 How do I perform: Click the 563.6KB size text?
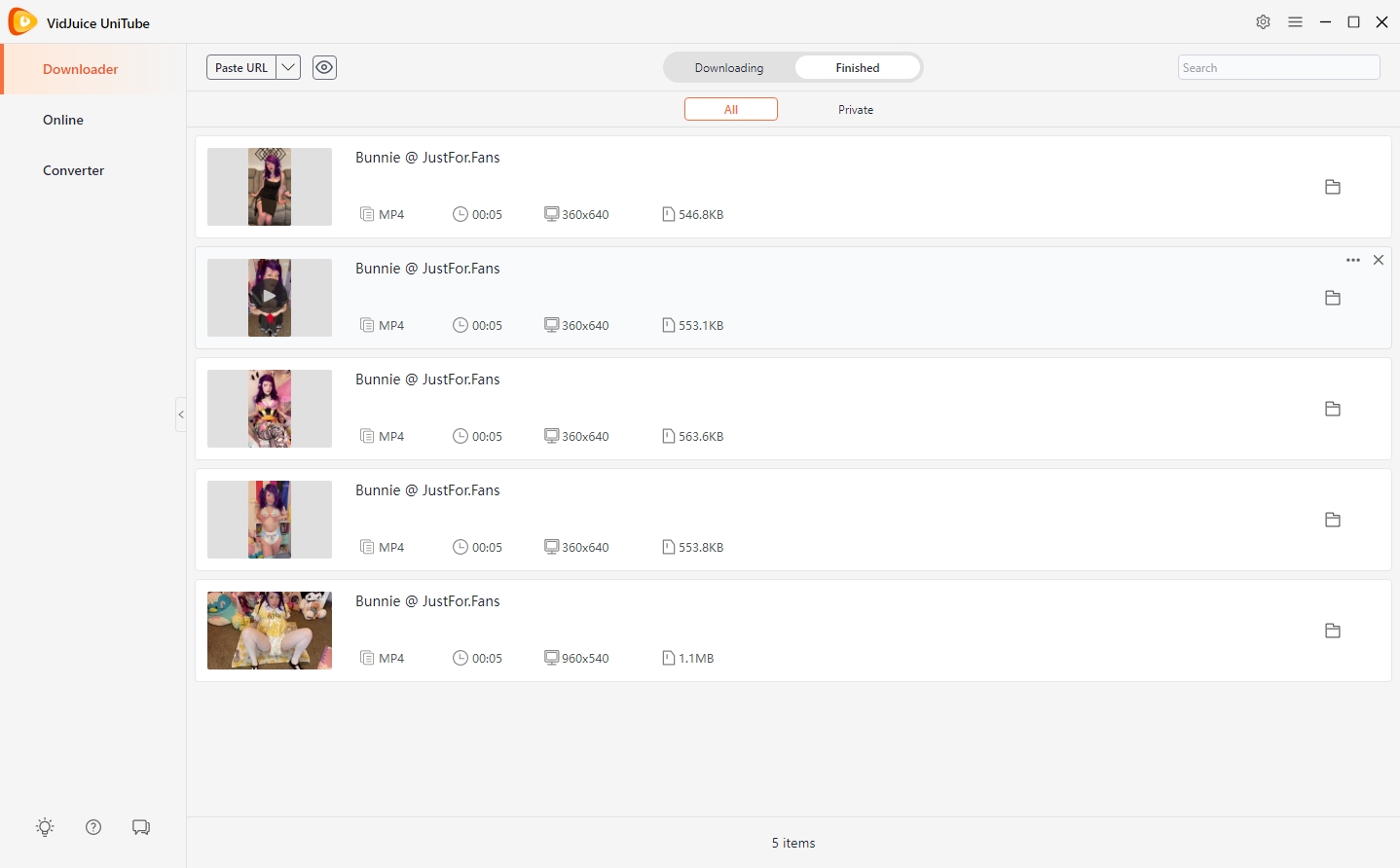click(701, 437)
